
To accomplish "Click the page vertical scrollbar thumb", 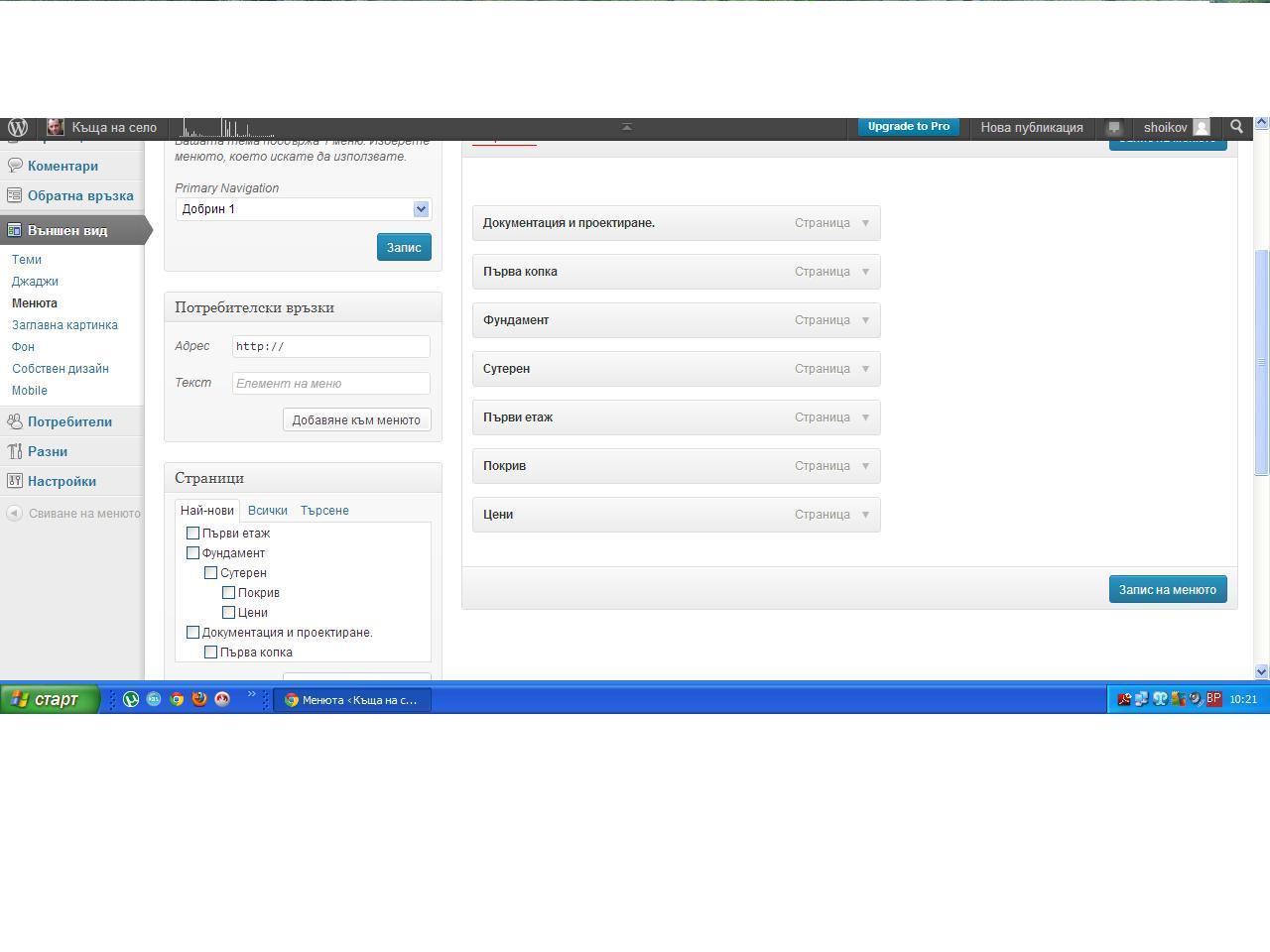I will [1261, 362].
